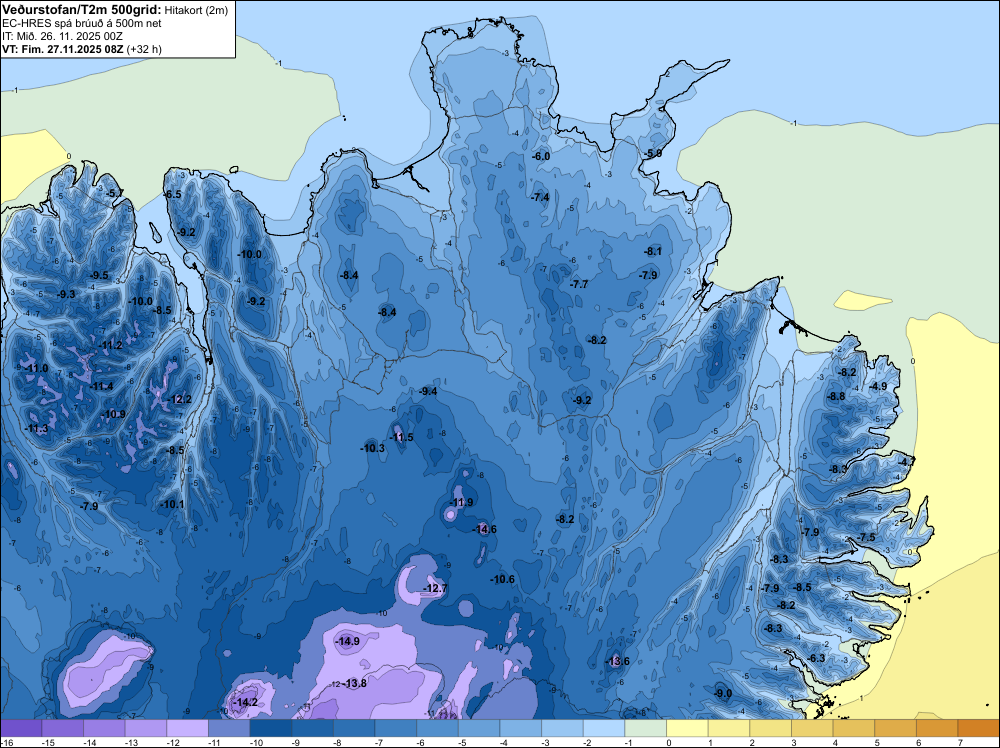Click the -7.7 temperature label
This screenshot has height=748, width=1000.
tap(579, 284)
